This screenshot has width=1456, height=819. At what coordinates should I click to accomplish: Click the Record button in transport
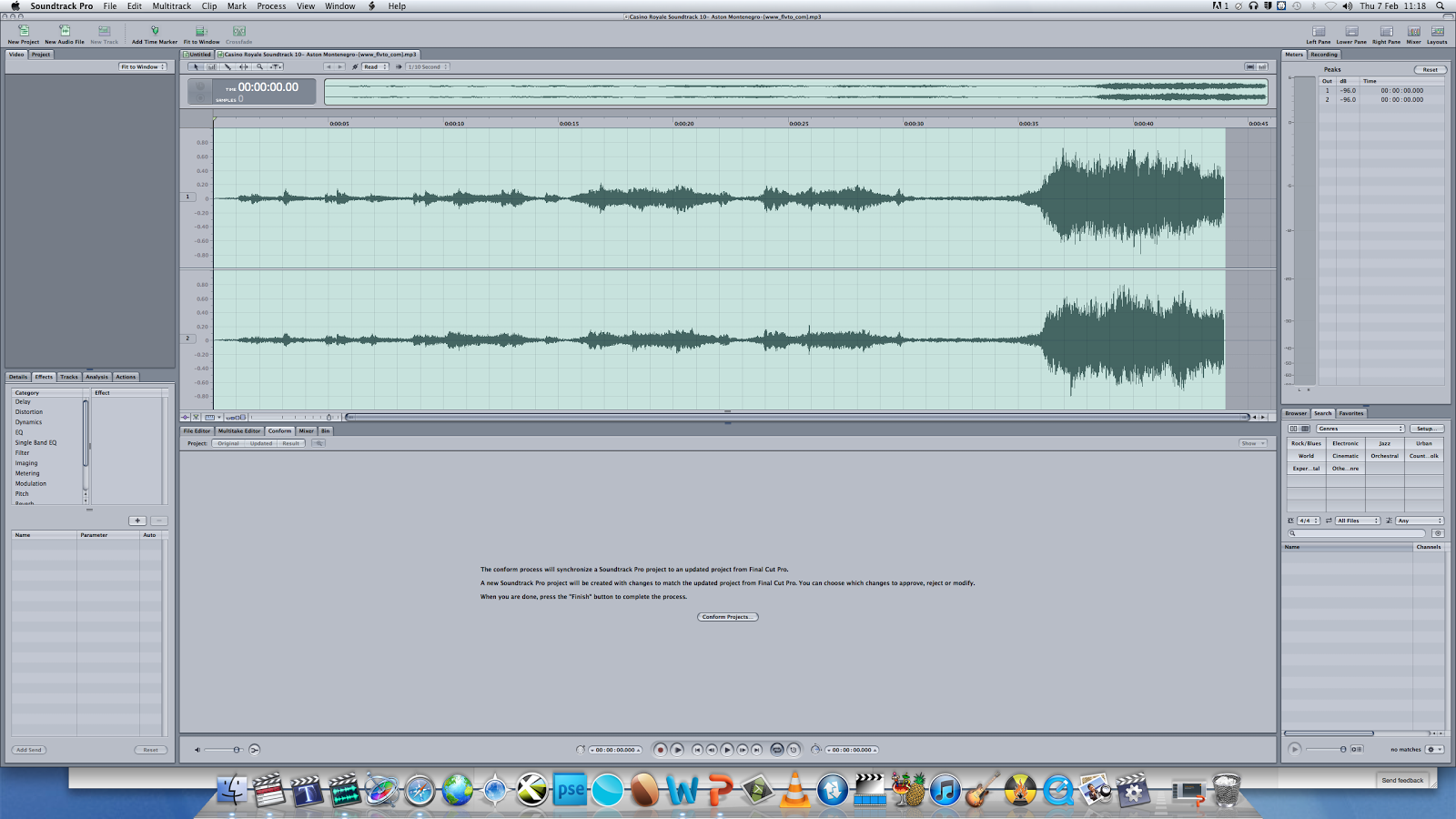coord(661,750)
